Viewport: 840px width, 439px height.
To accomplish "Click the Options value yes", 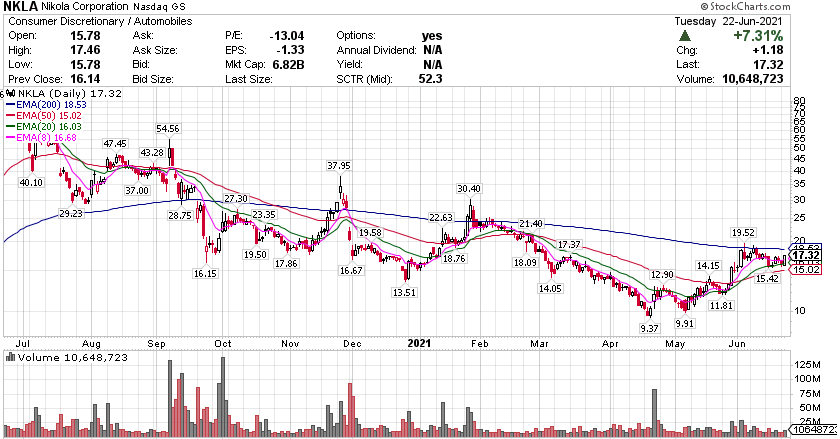I will click(432, 36).
